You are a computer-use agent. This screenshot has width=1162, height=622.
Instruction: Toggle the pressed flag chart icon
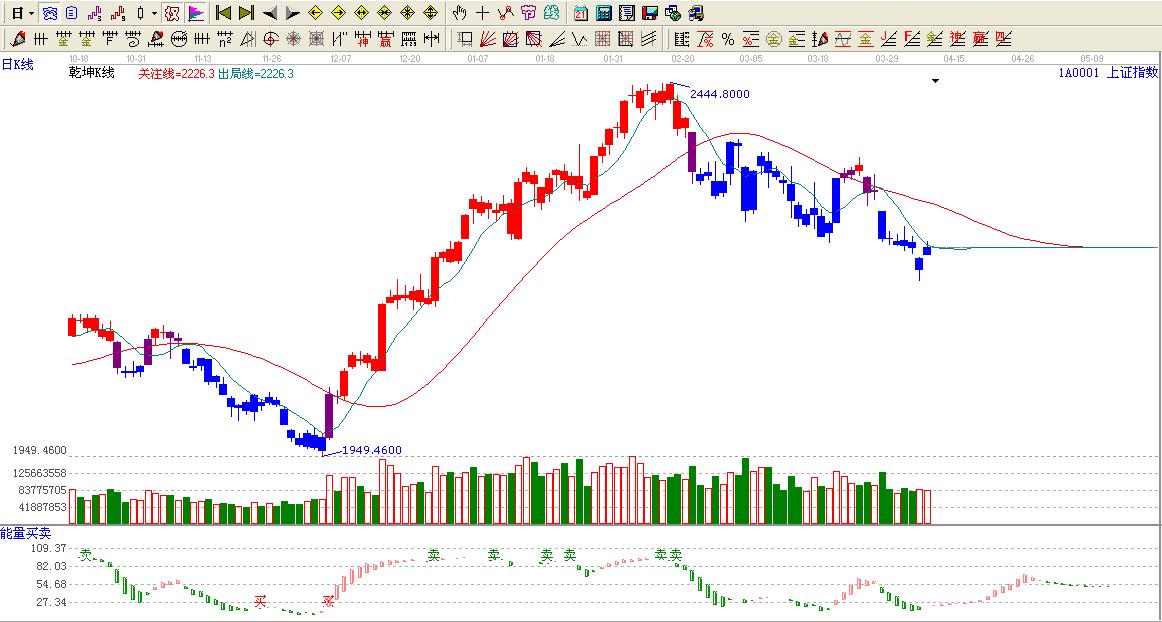coord(196,13)
